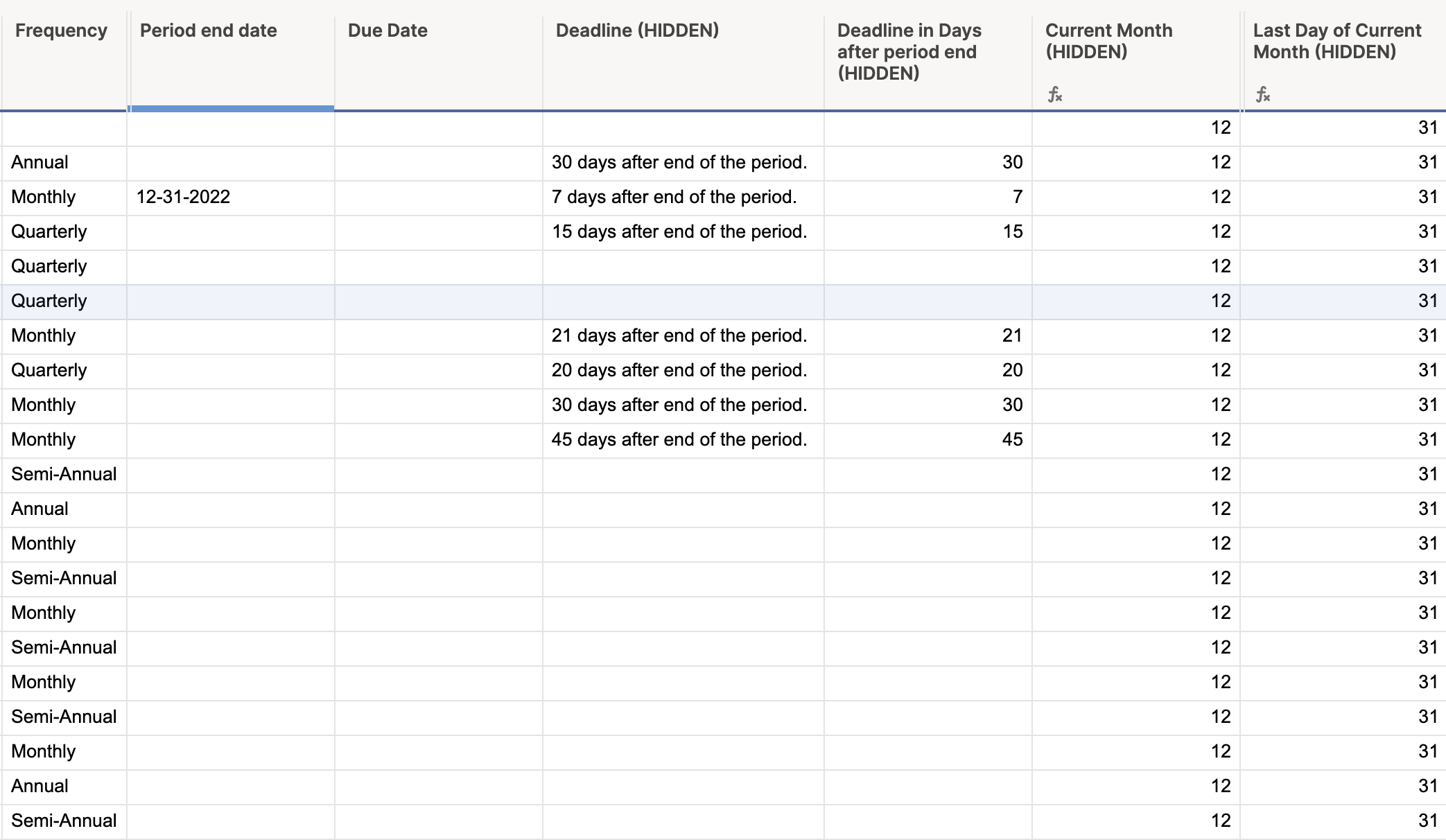Screen dimensions: 1446x840
Task: Open the formula editor for Current Month column
Action: pos(1054,95)
